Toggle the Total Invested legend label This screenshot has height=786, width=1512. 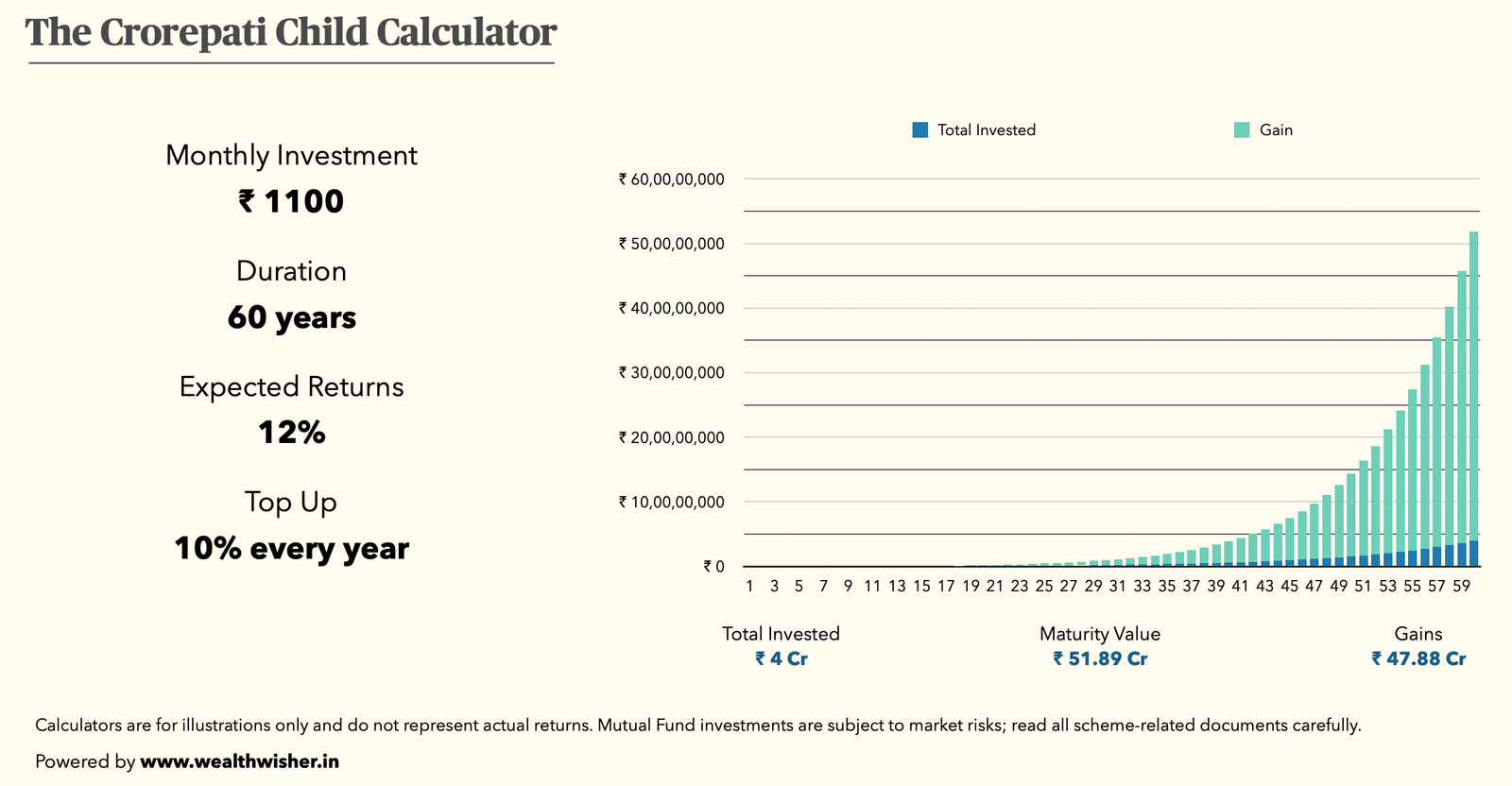[x=986, y=130]
